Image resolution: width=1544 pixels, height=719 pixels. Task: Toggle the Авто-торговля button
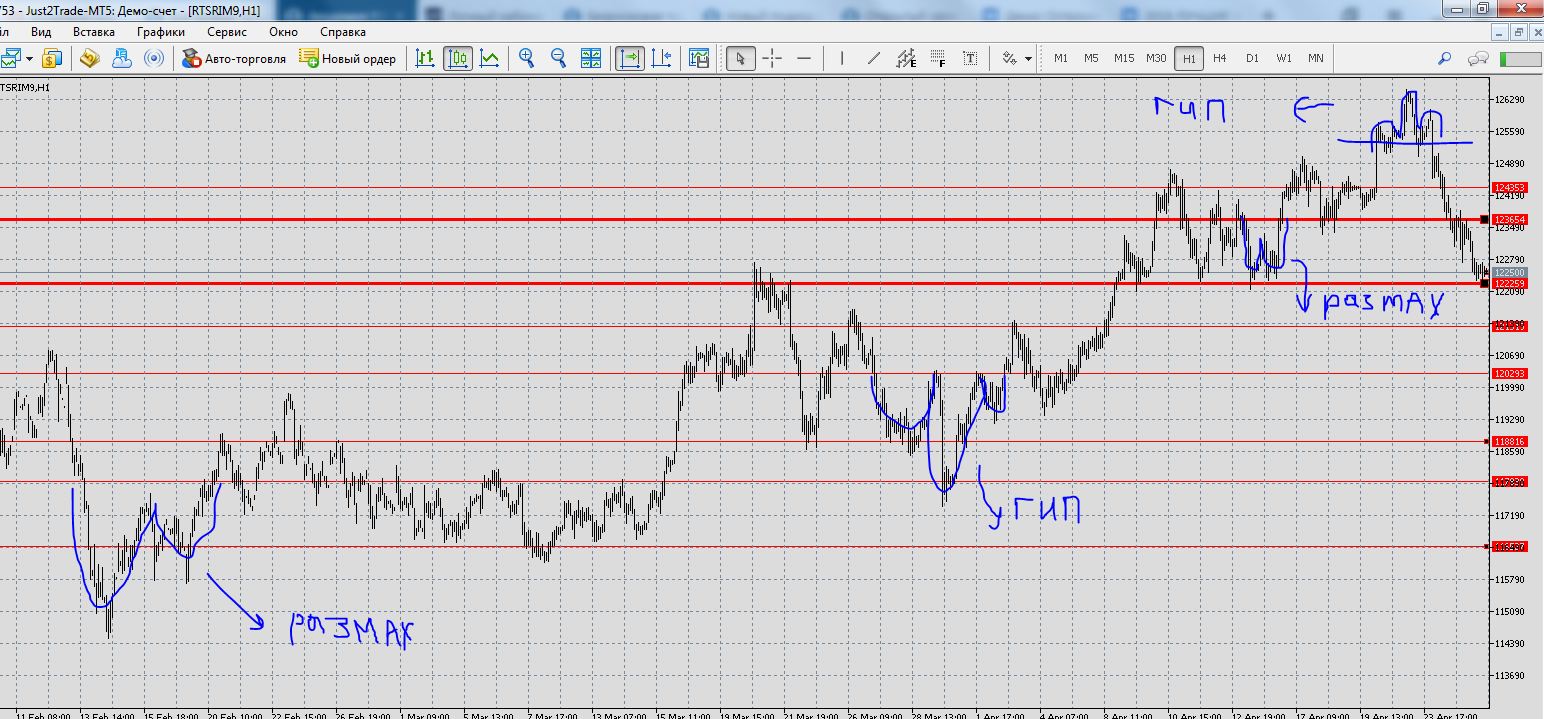[234, 58]
